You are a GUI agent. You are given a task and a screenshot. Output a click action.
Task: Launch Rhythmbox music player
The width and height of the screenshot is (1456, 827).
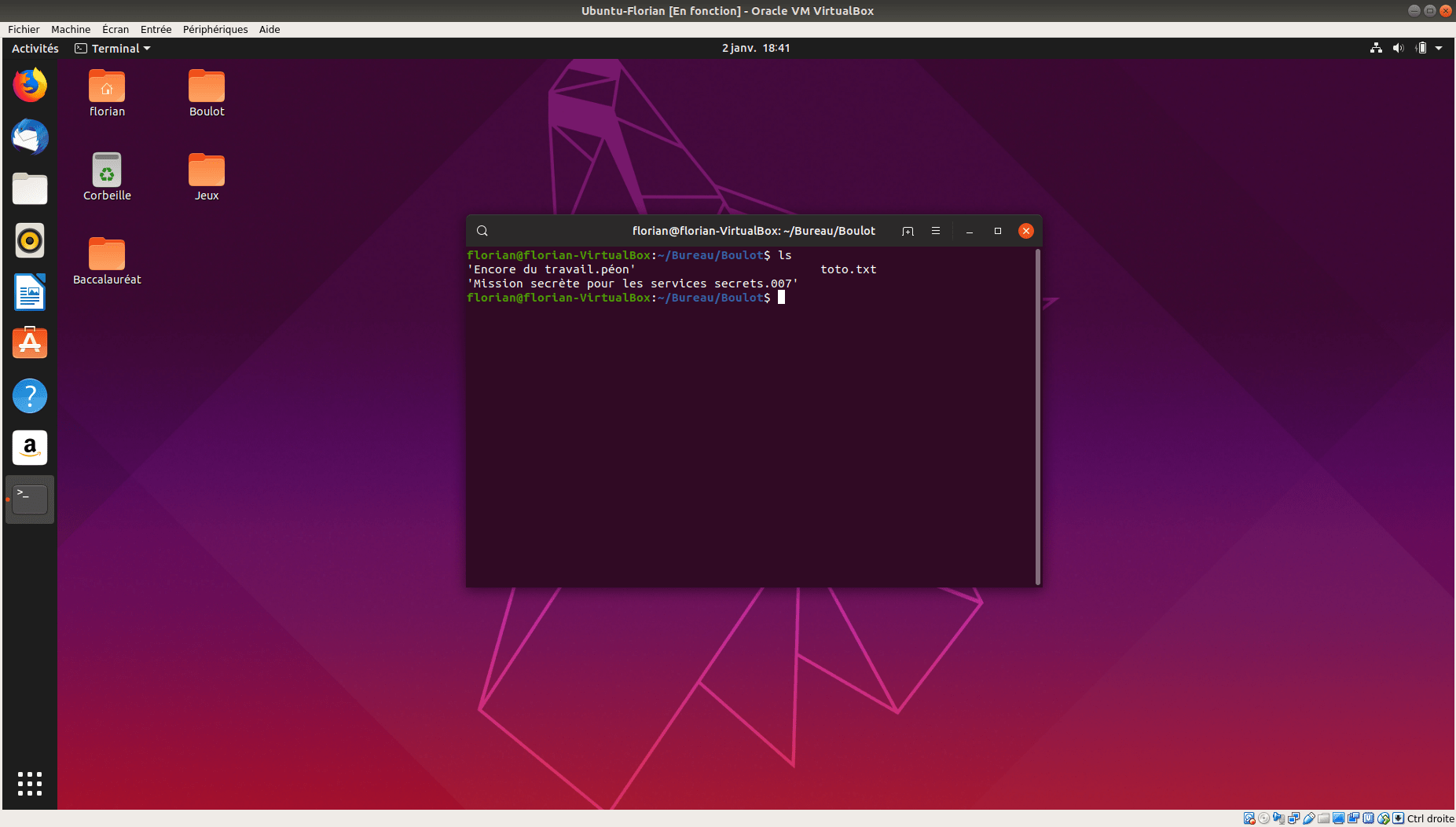(x=30, y=241)
